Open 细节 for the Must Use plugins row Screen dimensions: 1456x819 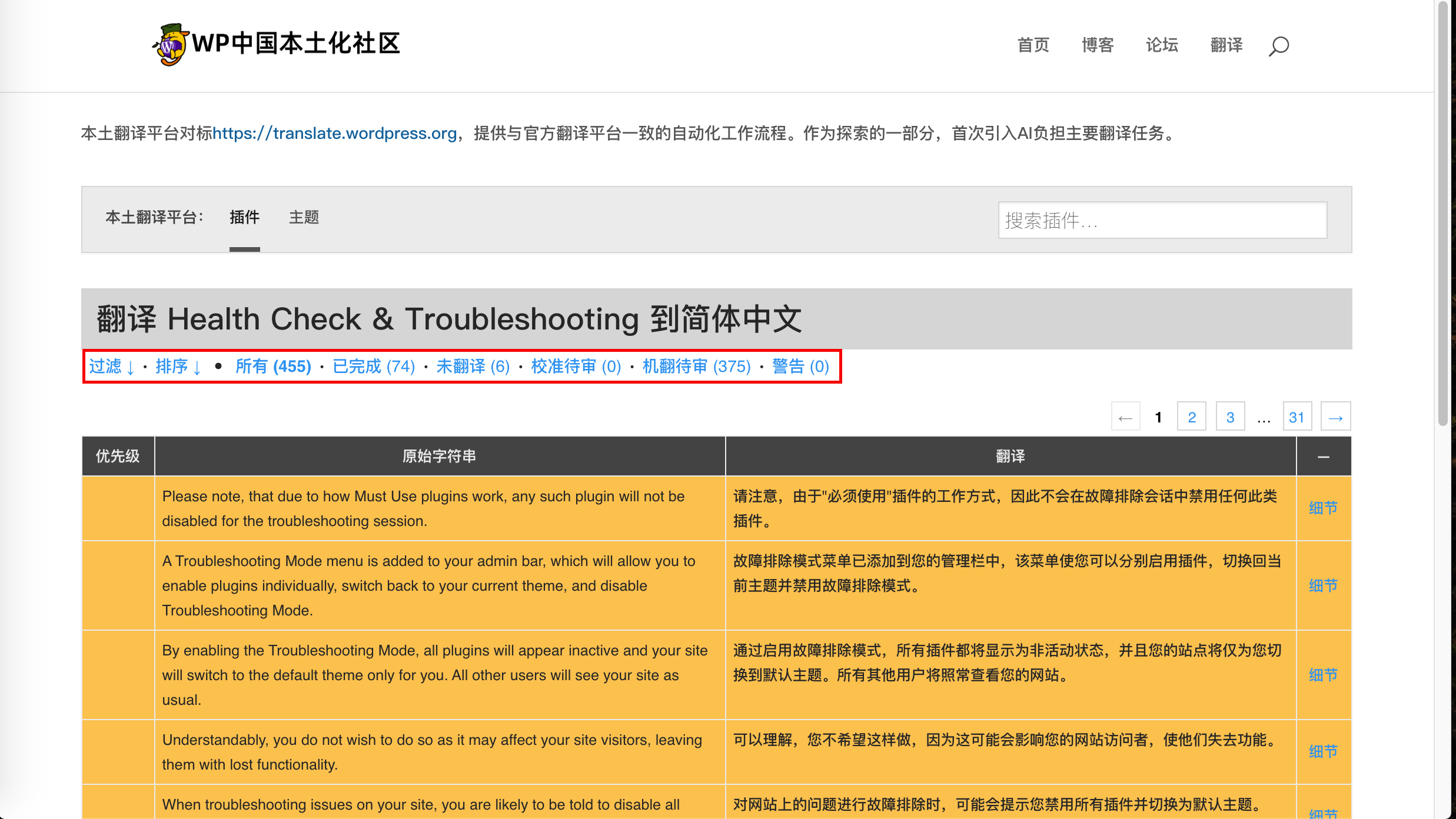coord(1323,508)
